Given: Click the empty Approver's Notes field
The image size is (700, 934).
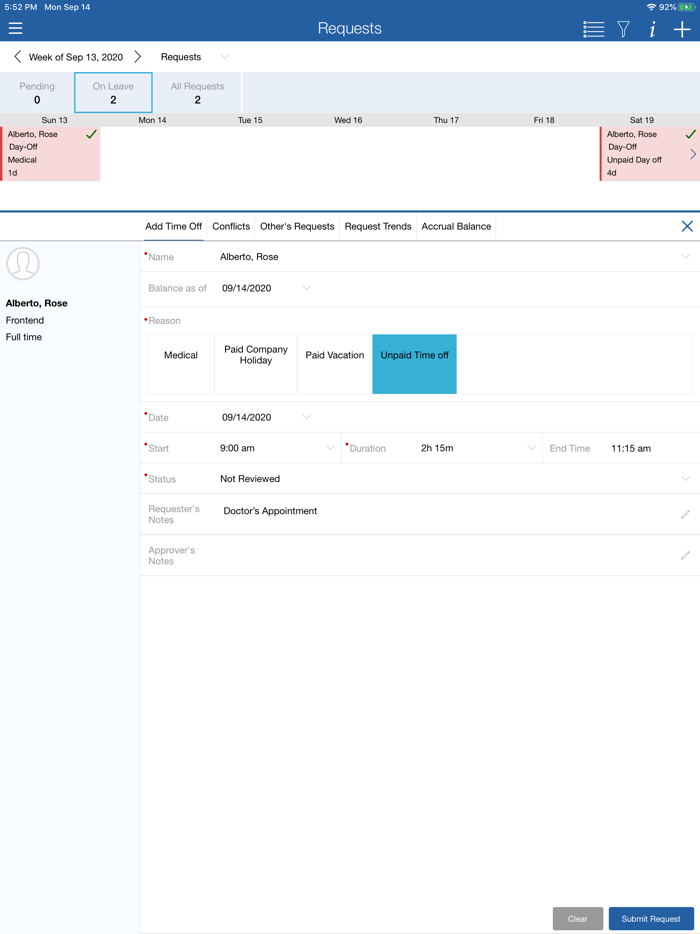Looking at the screenshot, I should 447,555.
